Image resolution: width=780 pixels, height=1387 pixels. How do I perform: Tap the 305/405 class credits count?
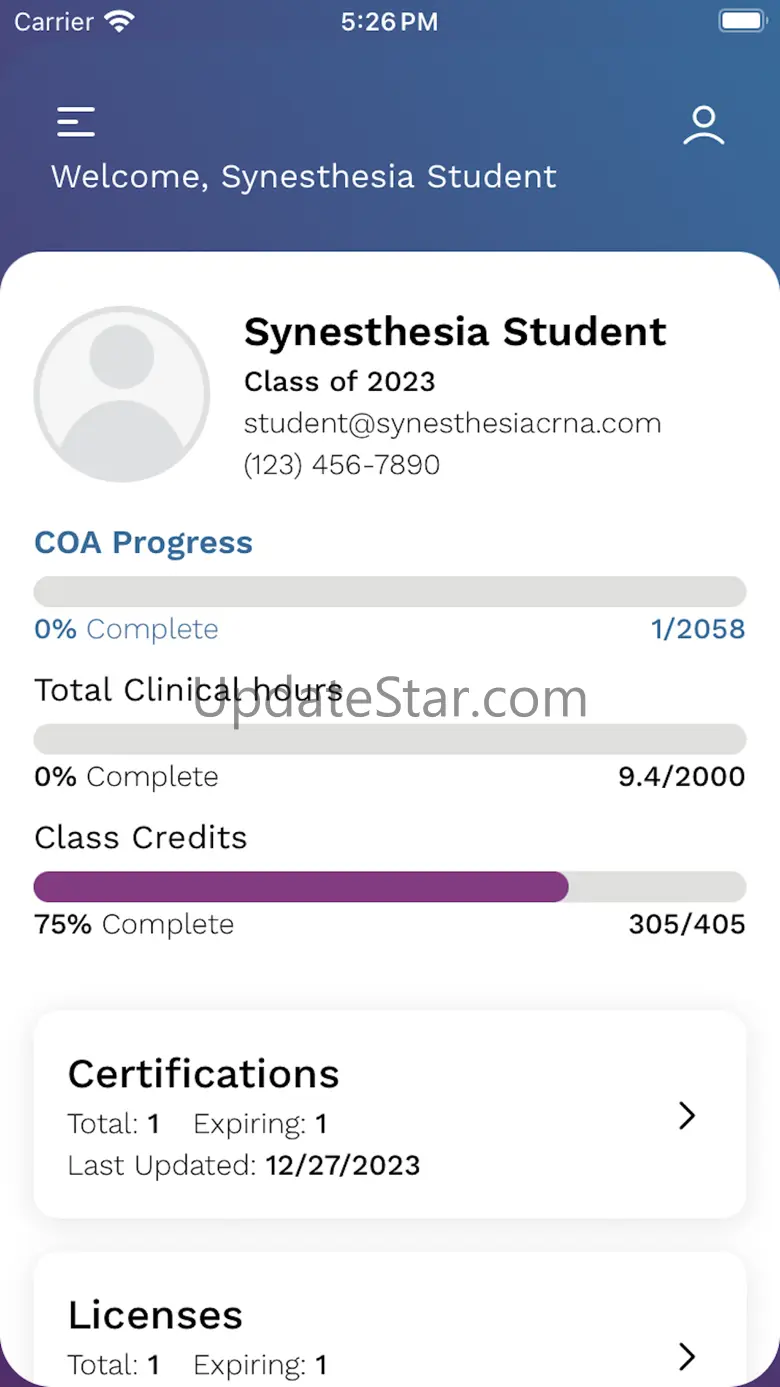(687, 924)
